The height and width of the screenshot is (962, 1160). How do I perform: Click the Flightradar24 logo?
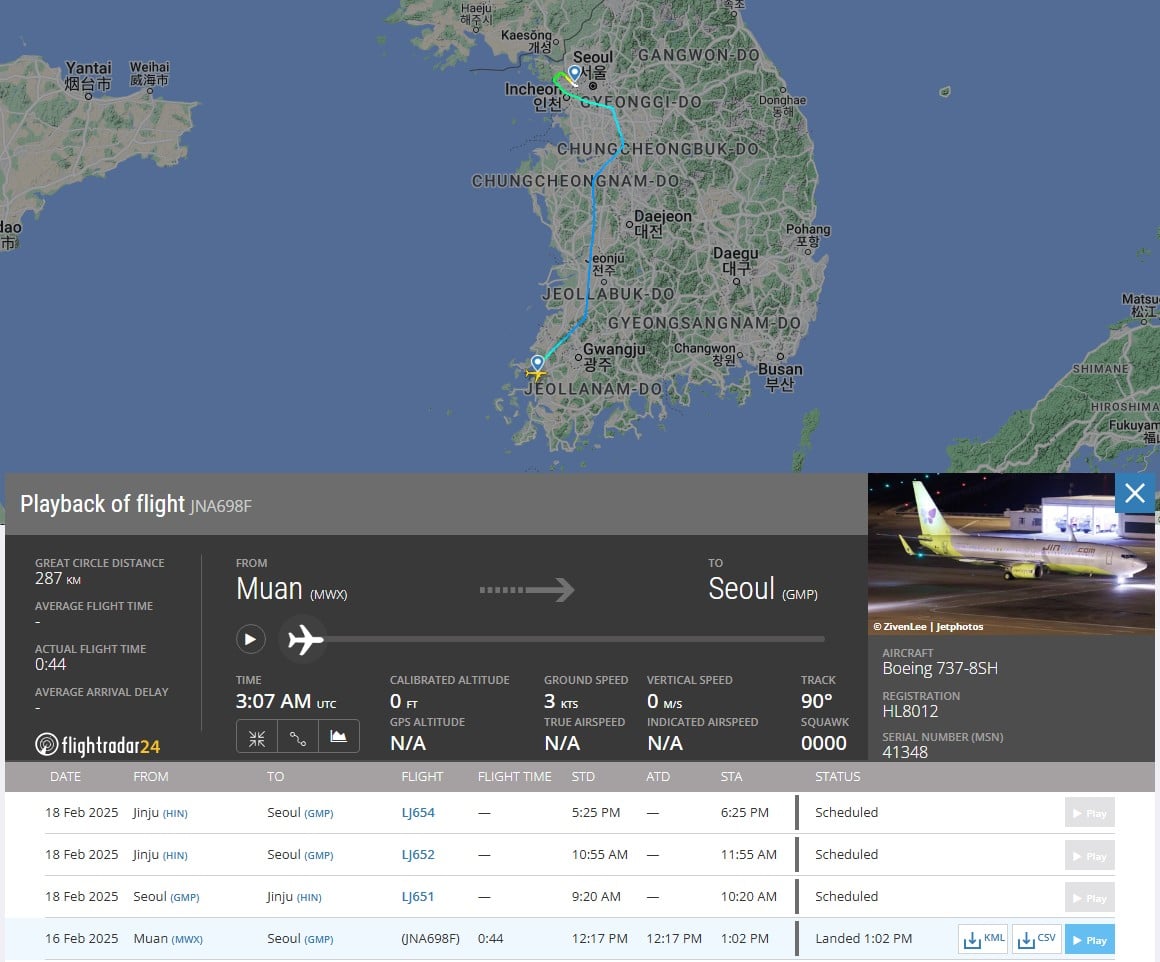click(x=98, y=744)
